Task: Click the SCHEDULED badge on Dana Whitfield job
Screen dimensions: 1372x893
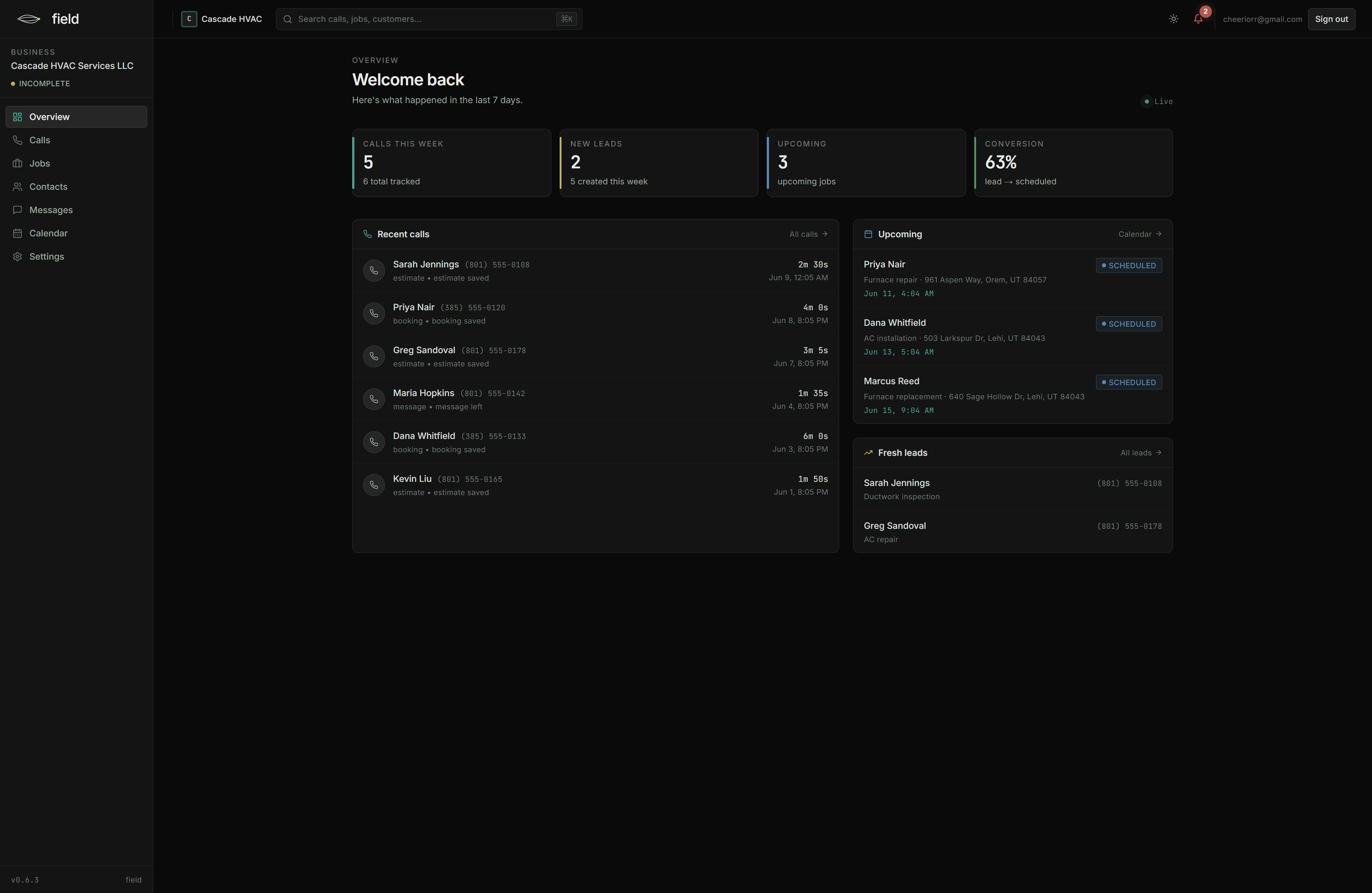Action: click(x=1128, y=324)
